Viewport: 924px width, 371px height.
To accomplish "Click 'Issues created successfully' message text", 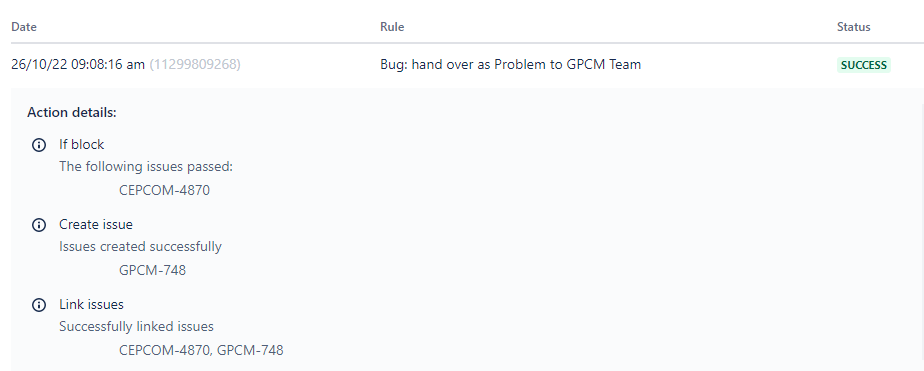I will tap(140, 246).
